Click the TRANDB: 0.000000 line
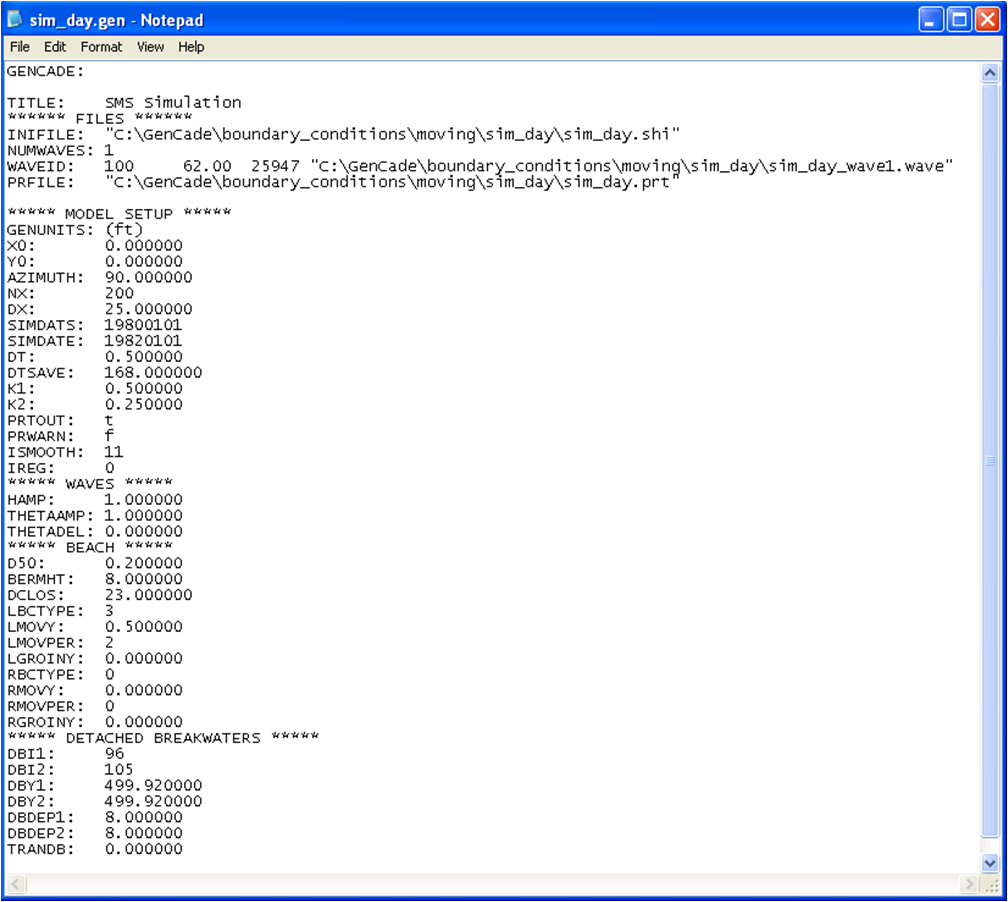1008x902 pixels. [x=94, y=849]
